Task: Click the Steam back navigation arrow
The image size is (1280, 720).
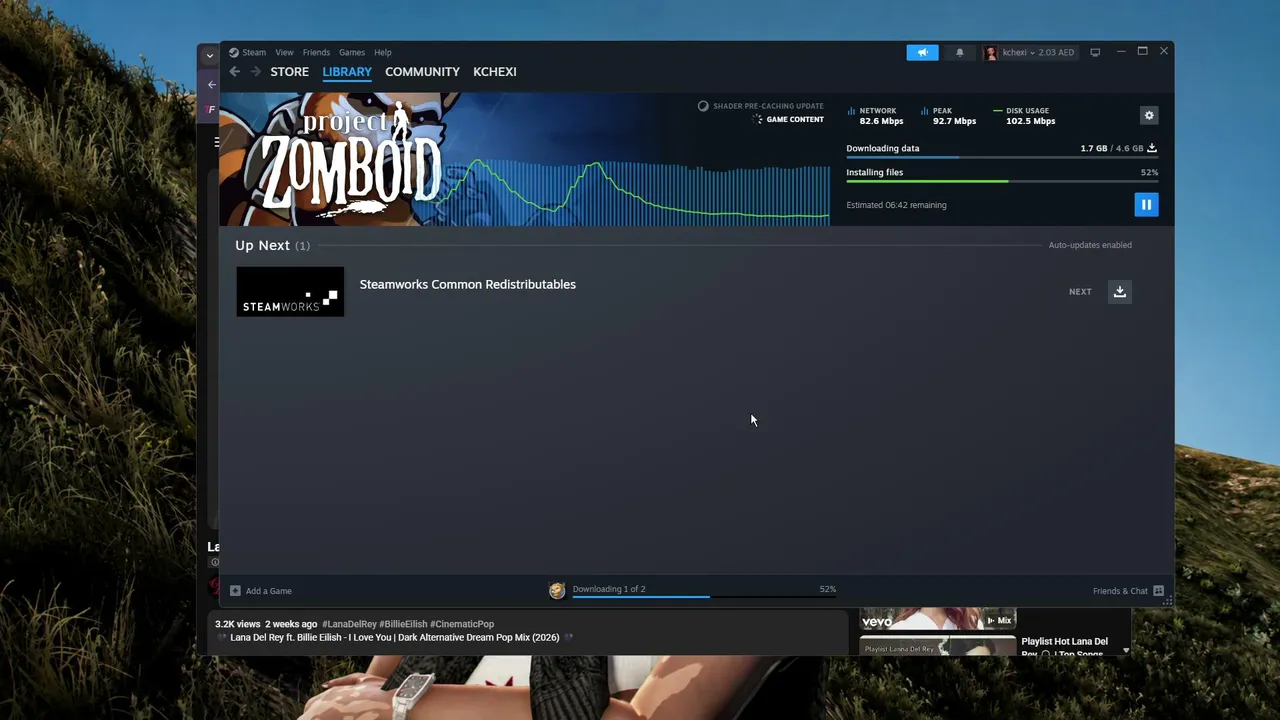Action: (x=235, y=72)
